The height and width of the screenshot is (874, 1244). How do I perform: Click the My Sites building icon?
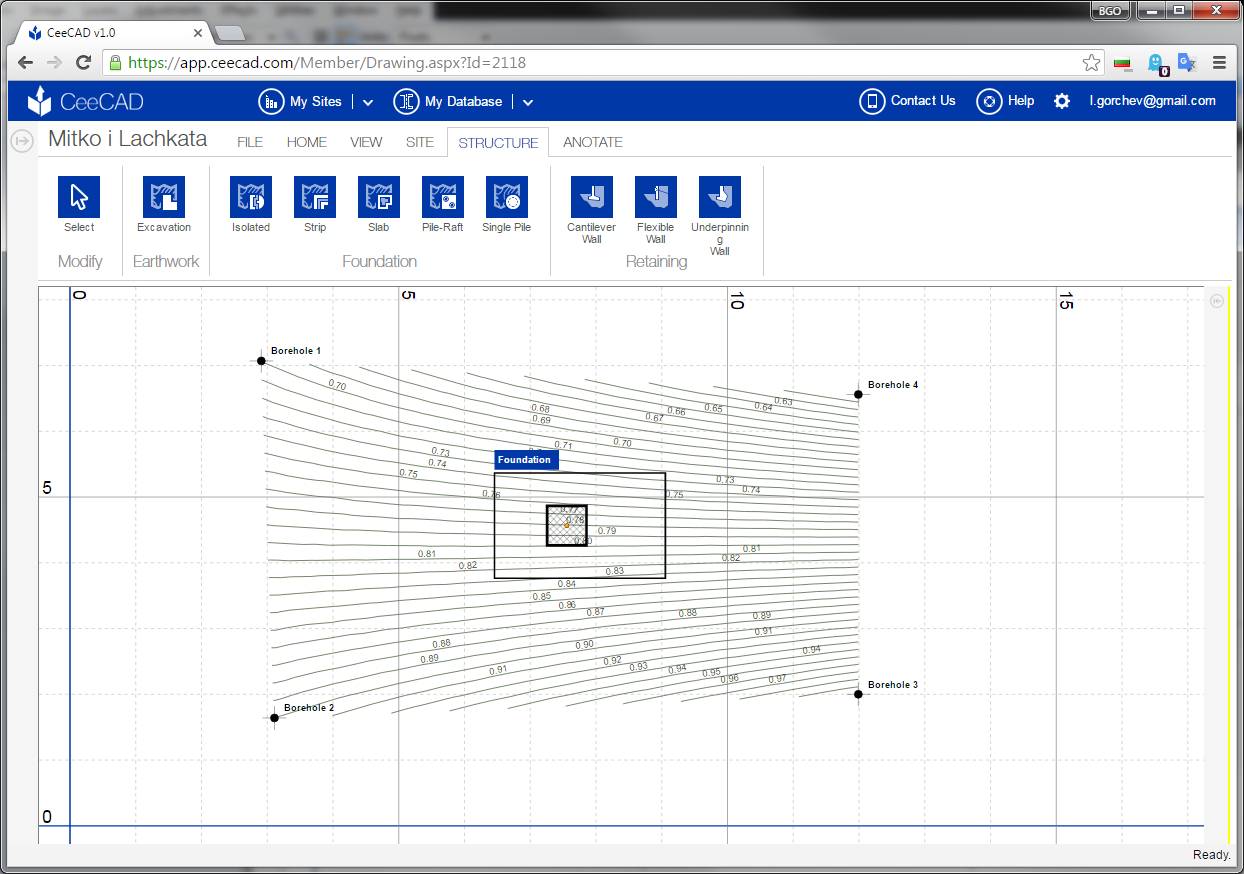(271, 101)
